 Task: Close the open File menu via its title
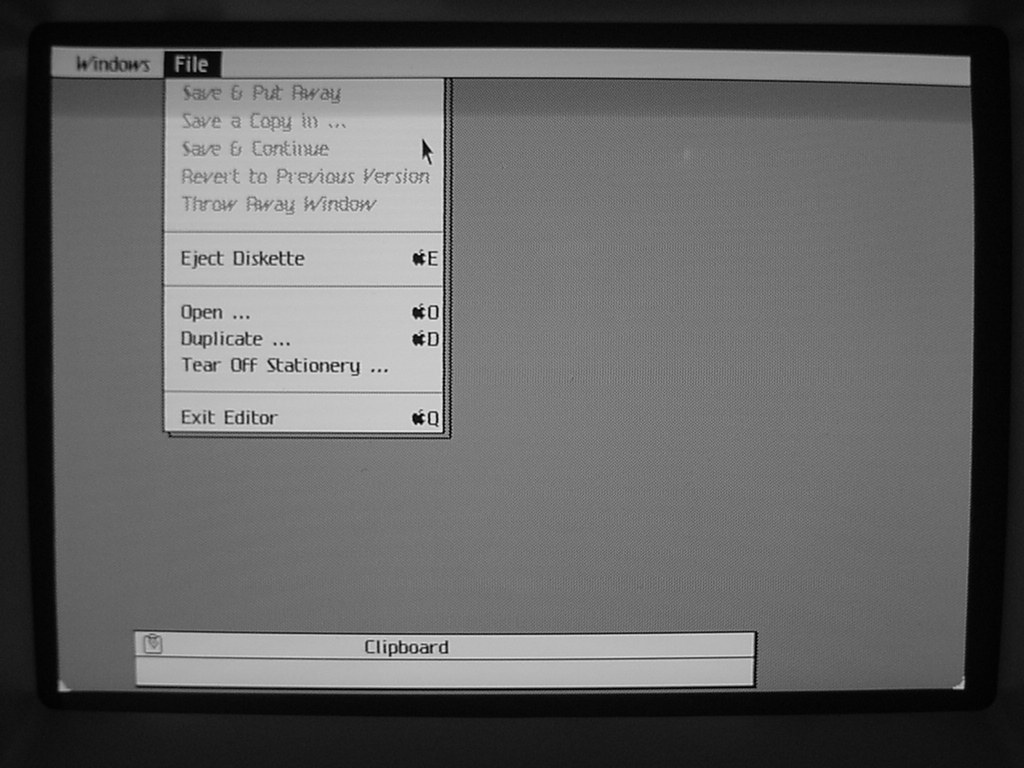191,65
